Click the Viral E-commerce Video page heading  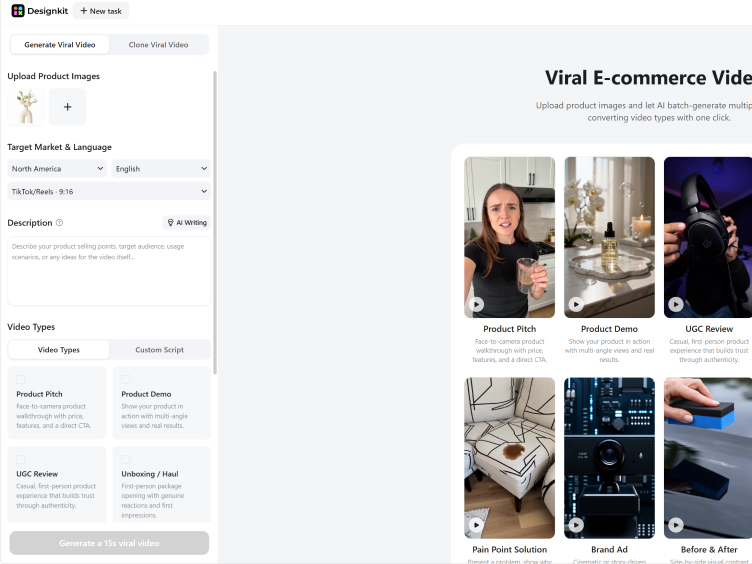(x=648, y=78)
